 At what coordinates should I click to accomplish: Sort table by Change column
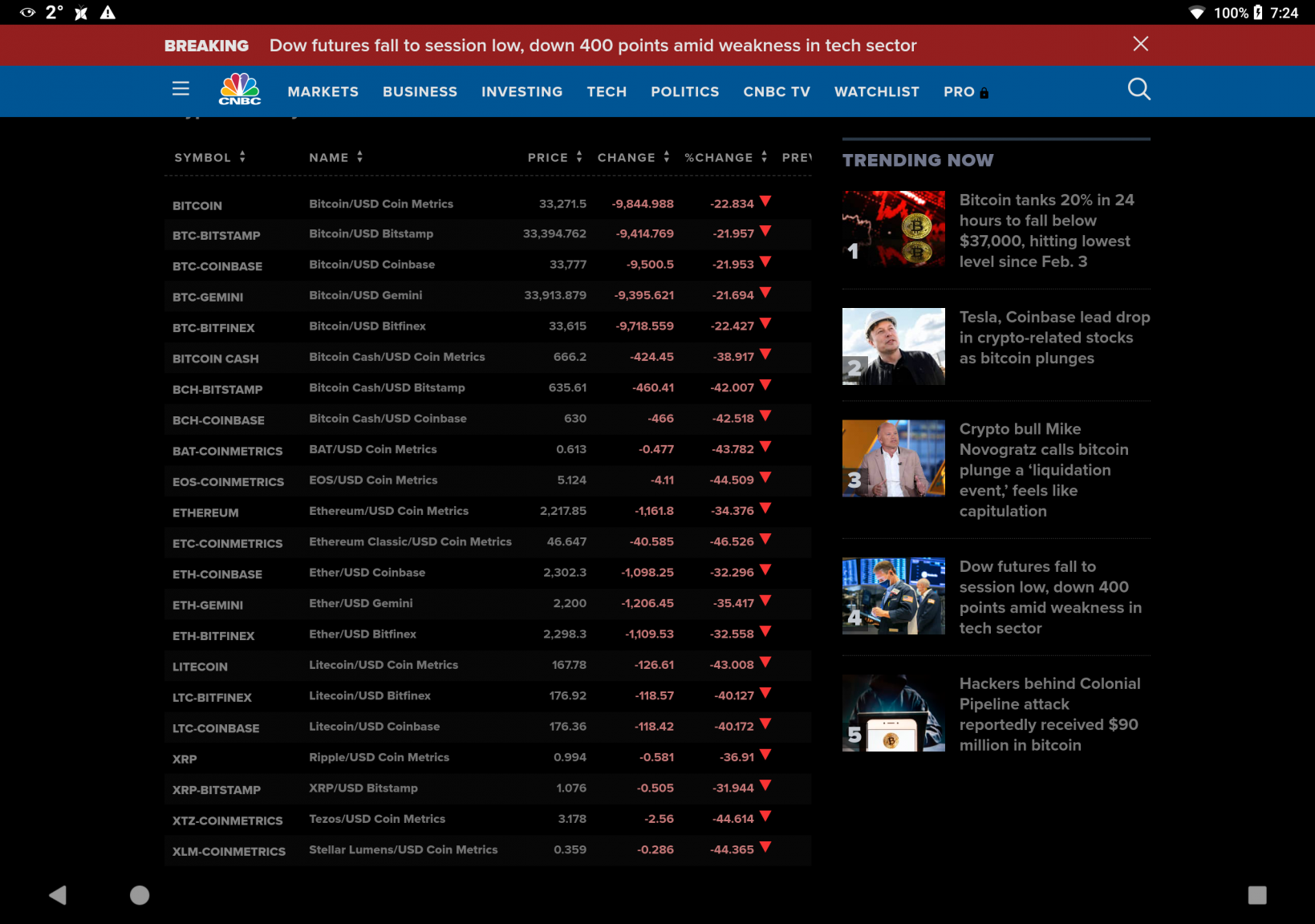point(633,157)
